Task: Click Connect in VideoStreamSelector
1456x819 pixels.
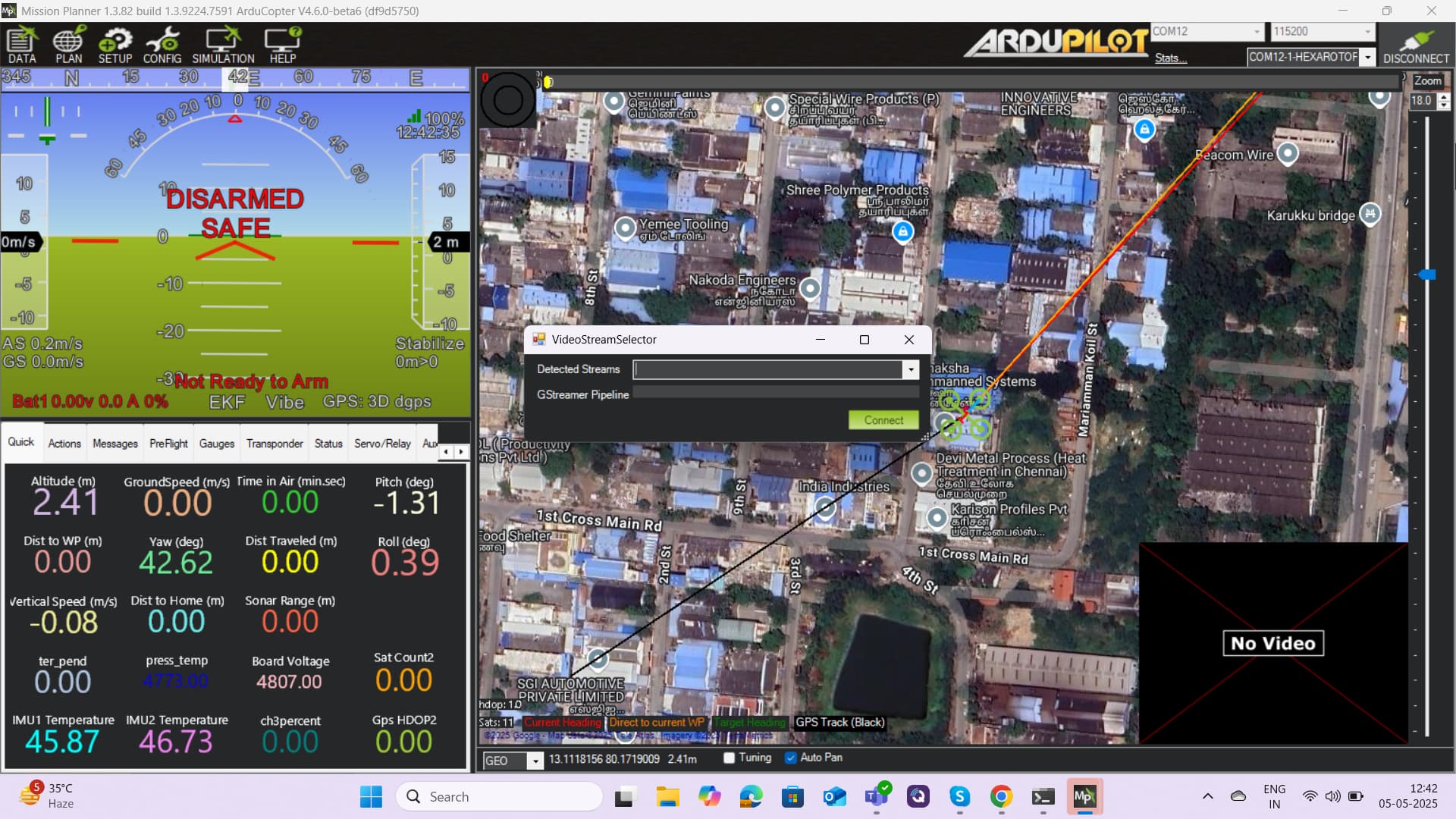Action: pyautogui.click(x=883, y=420)
